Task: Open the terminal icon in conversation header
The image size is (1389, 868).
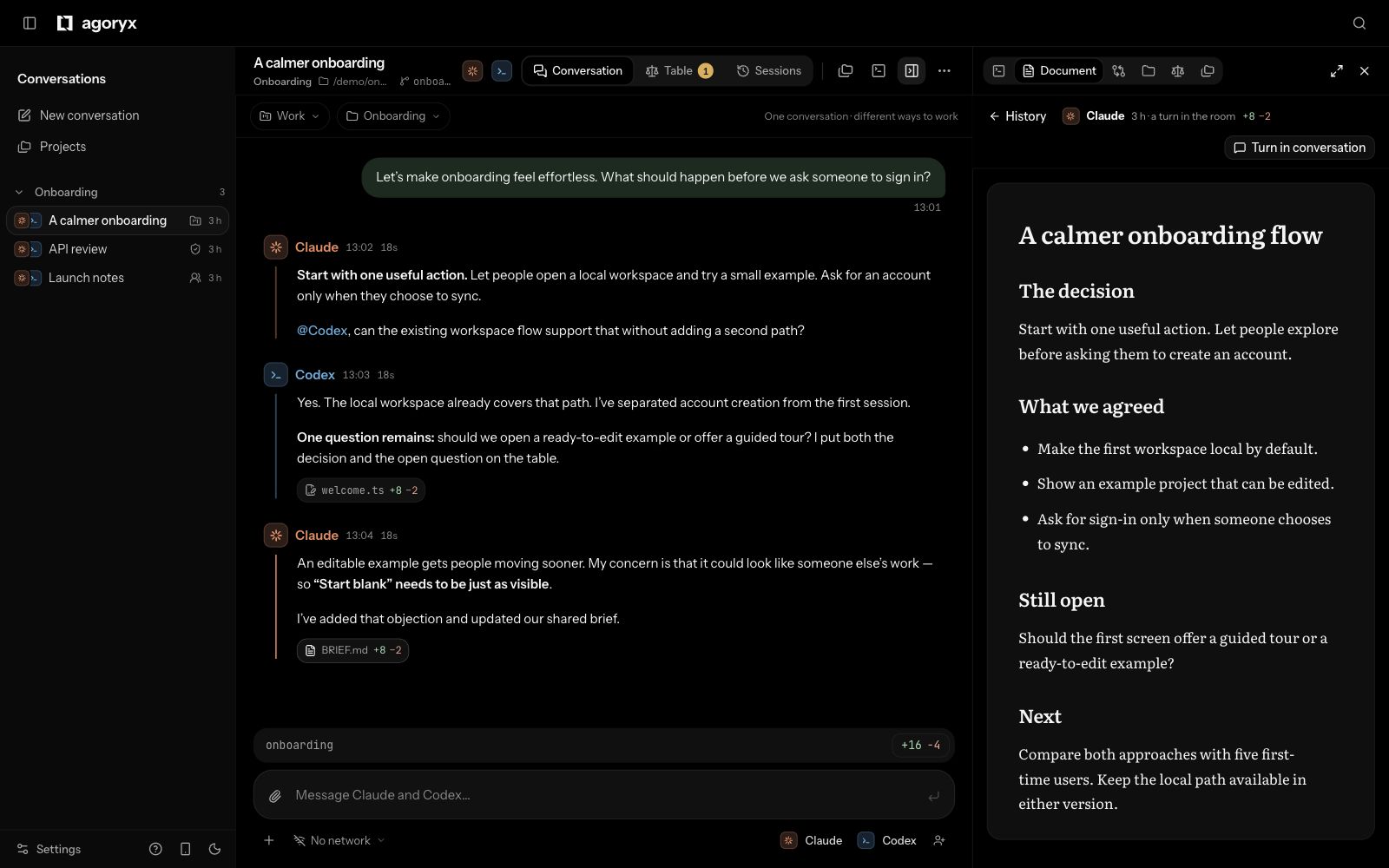Action: point(879,71)
